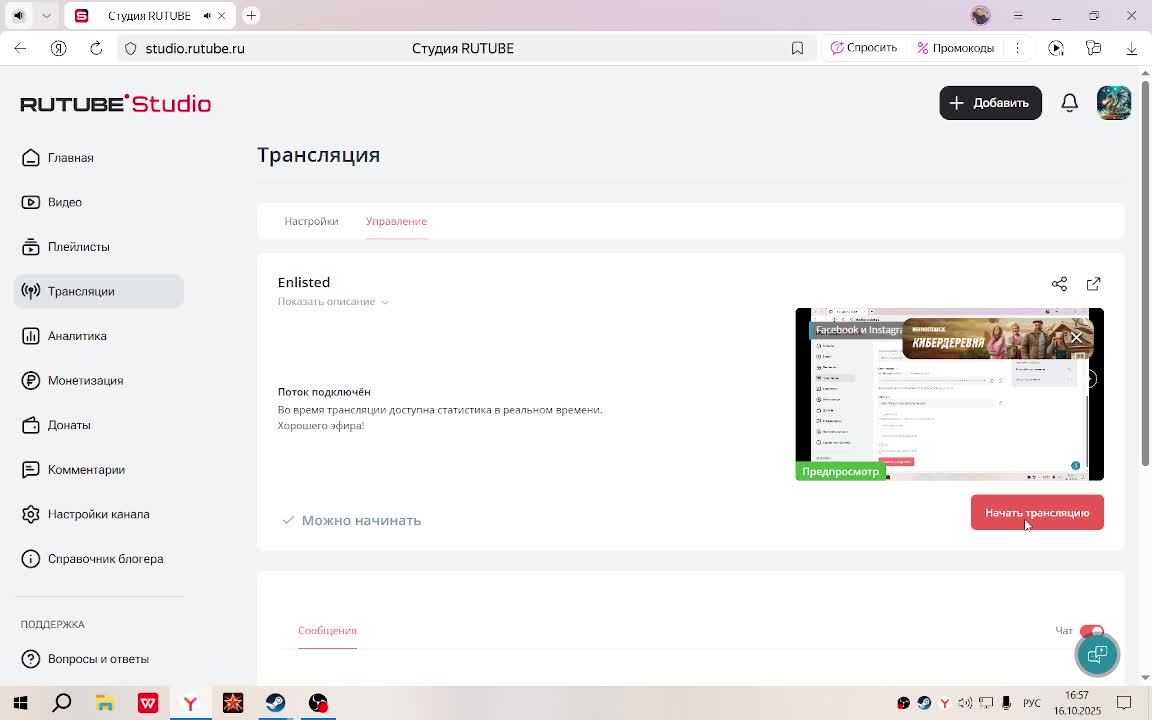Open Настройки канала

pos(85,514)
